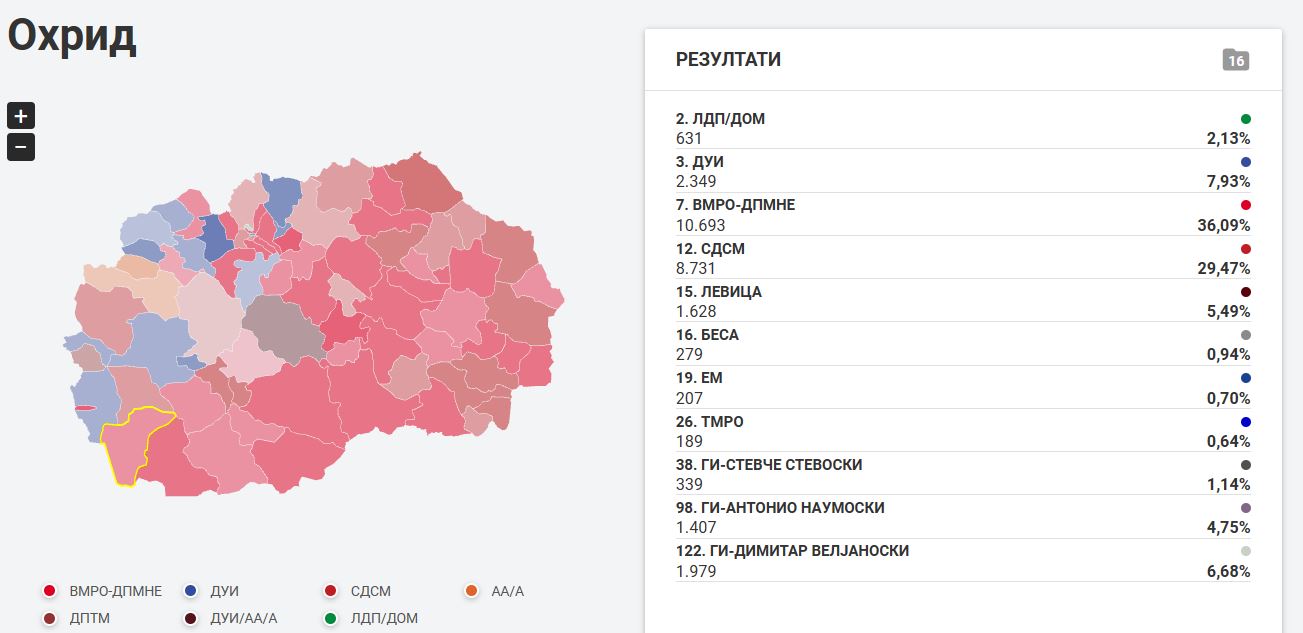This screenshot has width=1303, height=633.
Task: Click the ВМРО-ДПМНЕ red legend dot
Action: coord(49,591)
